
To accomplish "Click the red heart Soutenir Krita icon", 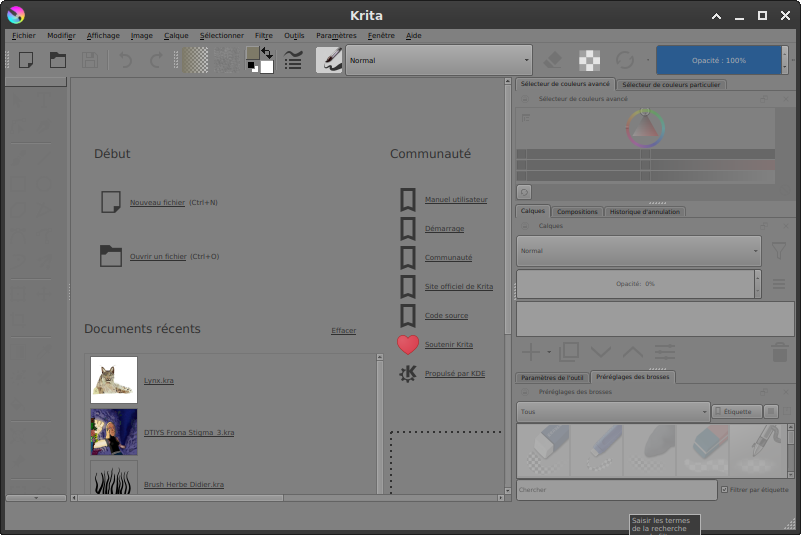I will (407, 345).
